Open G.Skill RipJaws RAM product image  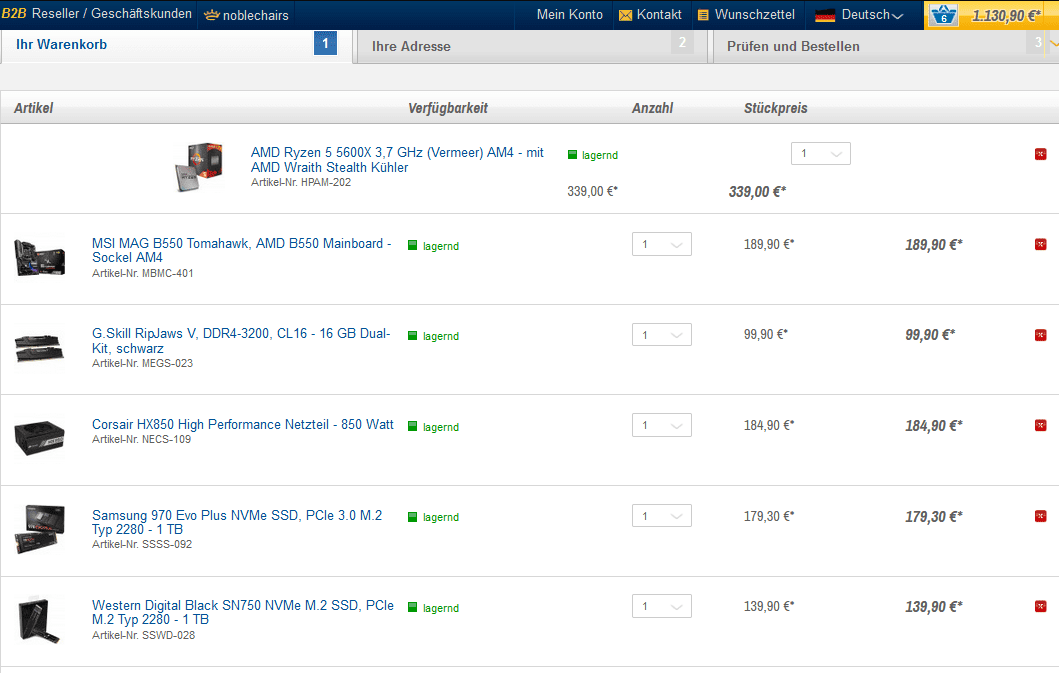pyautogui.click(x=40, y=348)
